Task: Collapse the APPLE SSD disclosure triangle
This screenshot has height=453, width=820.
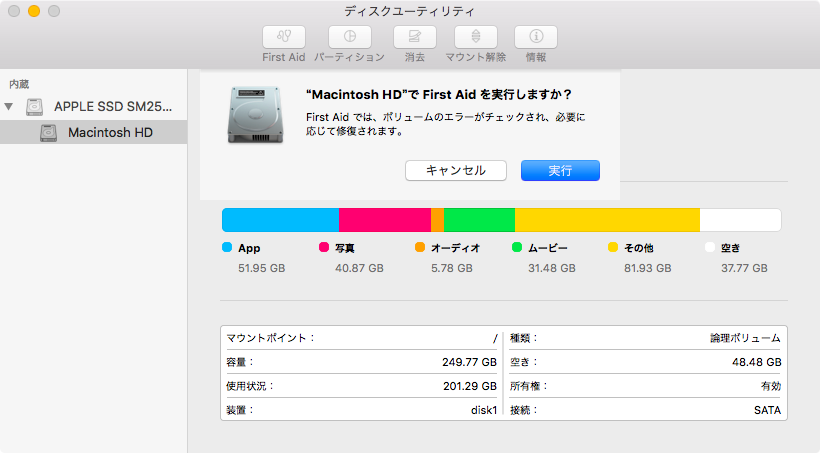Action: [x=9, y=107]
